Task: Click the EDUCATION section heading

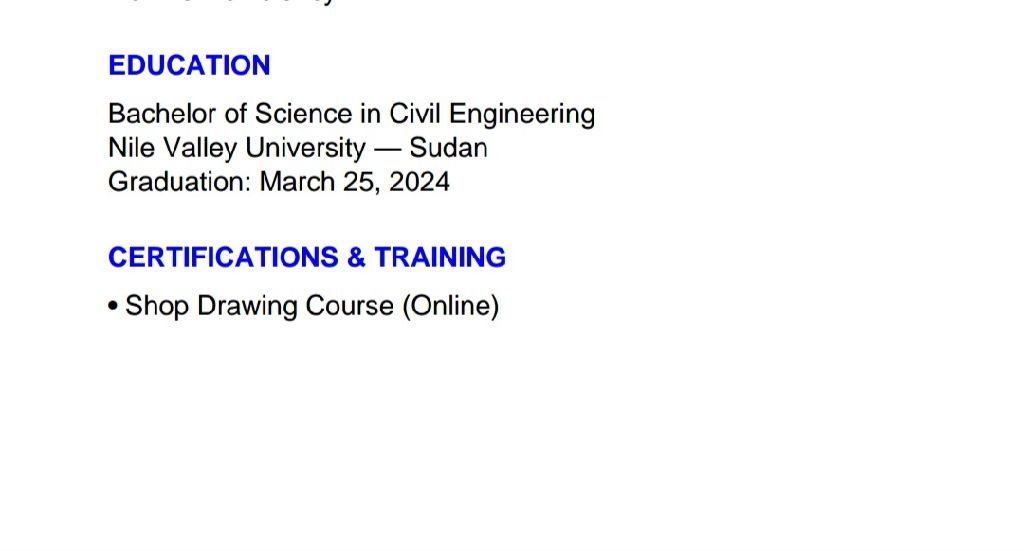Action: (189, 66)
